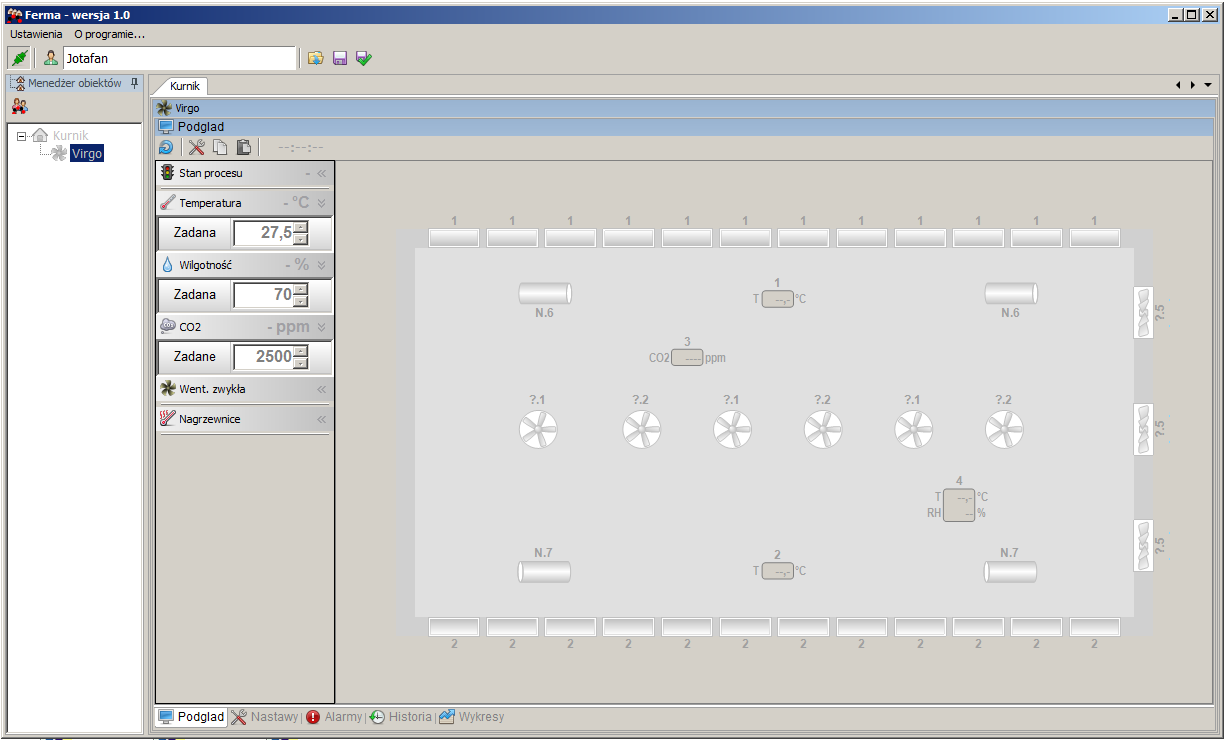The height and width of the screenshot is (740, 1225).
Task: Click the Virgo panel header bar
Action: [x=684, y=108]
